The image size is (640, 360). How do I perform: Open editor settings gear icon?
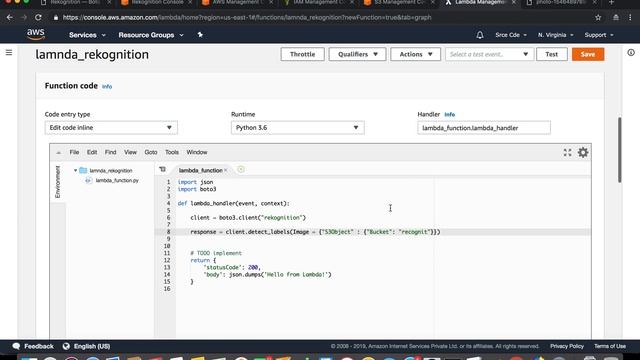coord(583,152)
